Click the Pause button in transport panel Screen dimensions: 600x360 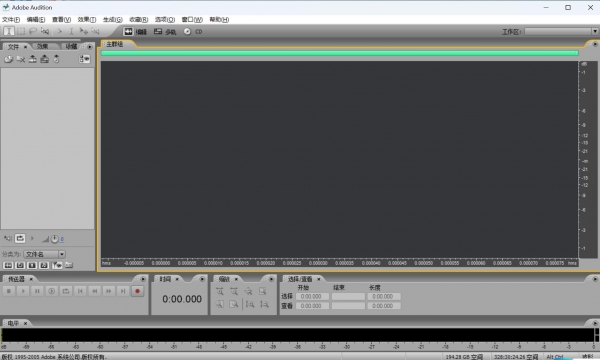(37, 292)
